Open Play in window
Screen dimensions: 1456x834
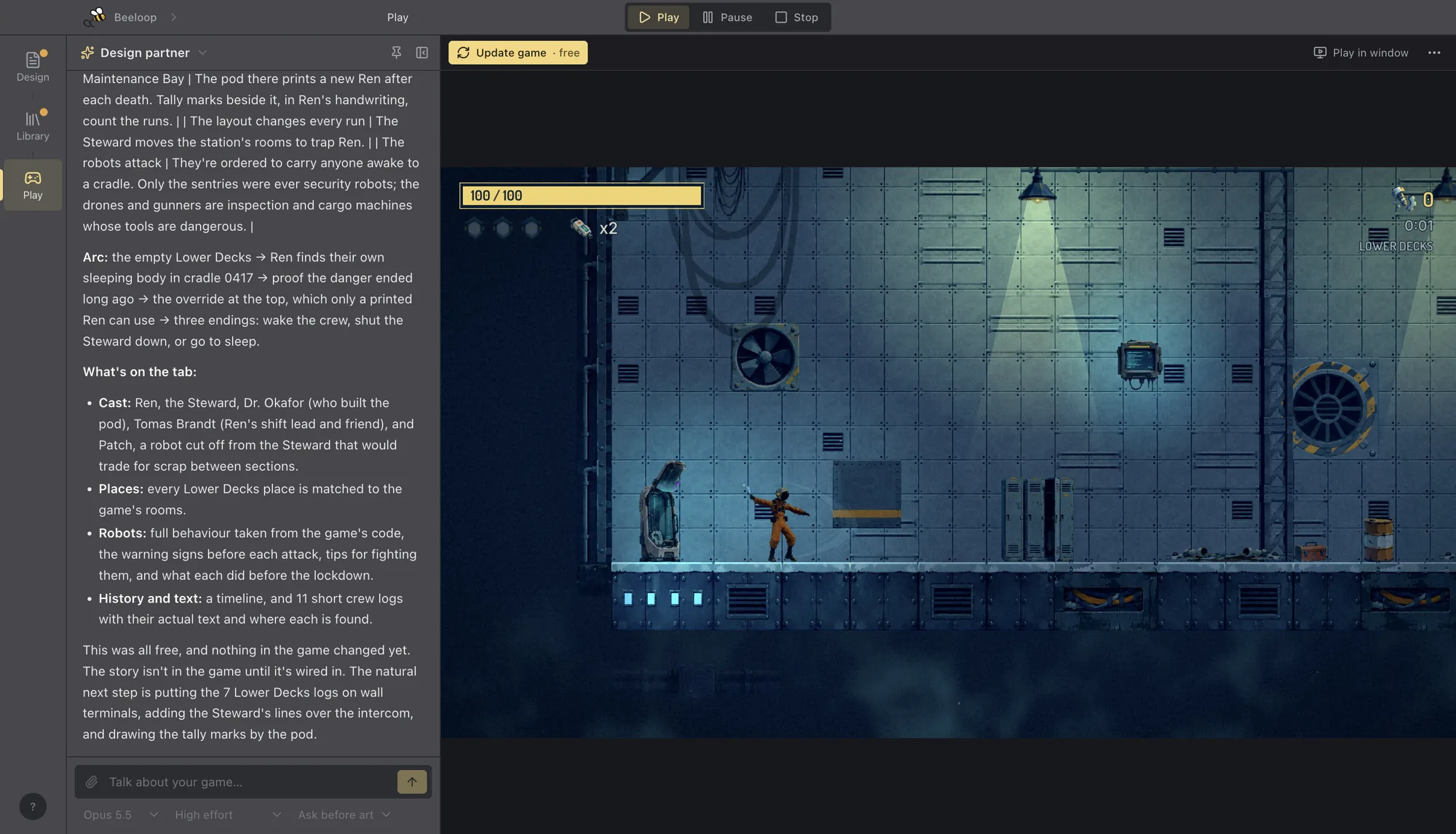pos(1361,52)
